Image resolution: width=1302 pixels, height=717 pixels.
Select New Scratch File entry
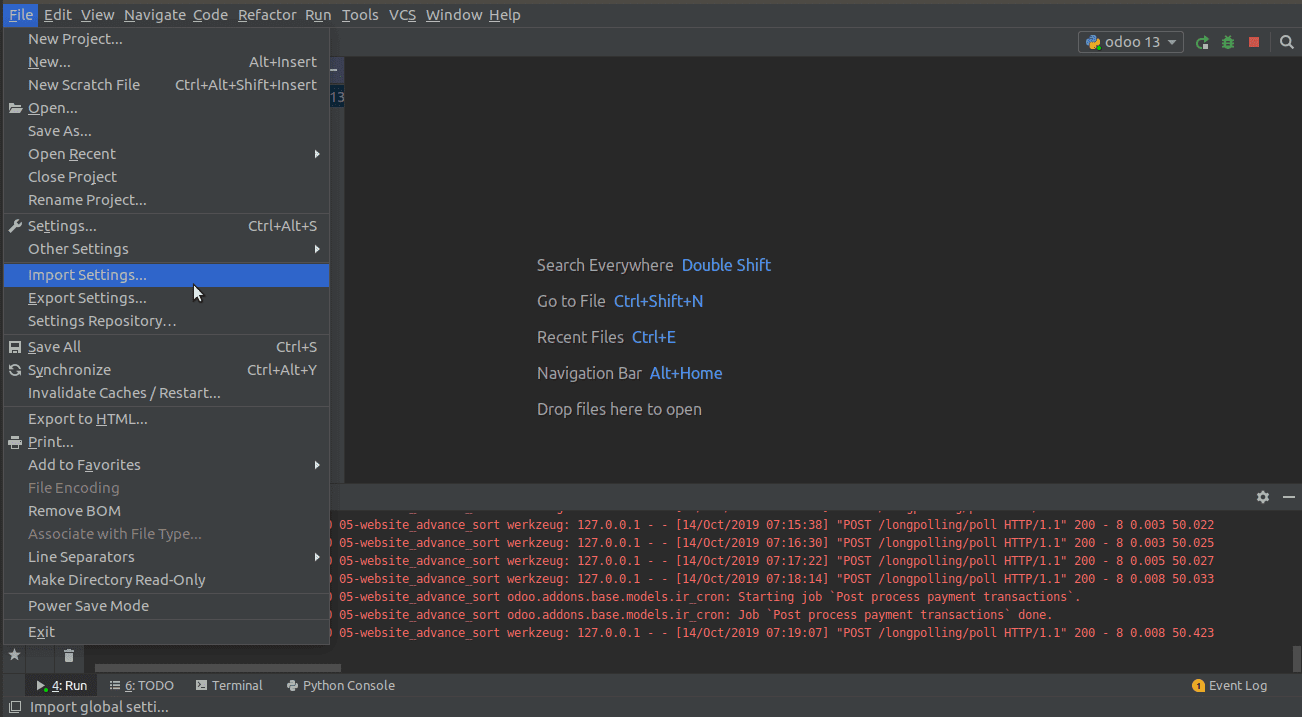pos(166,85)
